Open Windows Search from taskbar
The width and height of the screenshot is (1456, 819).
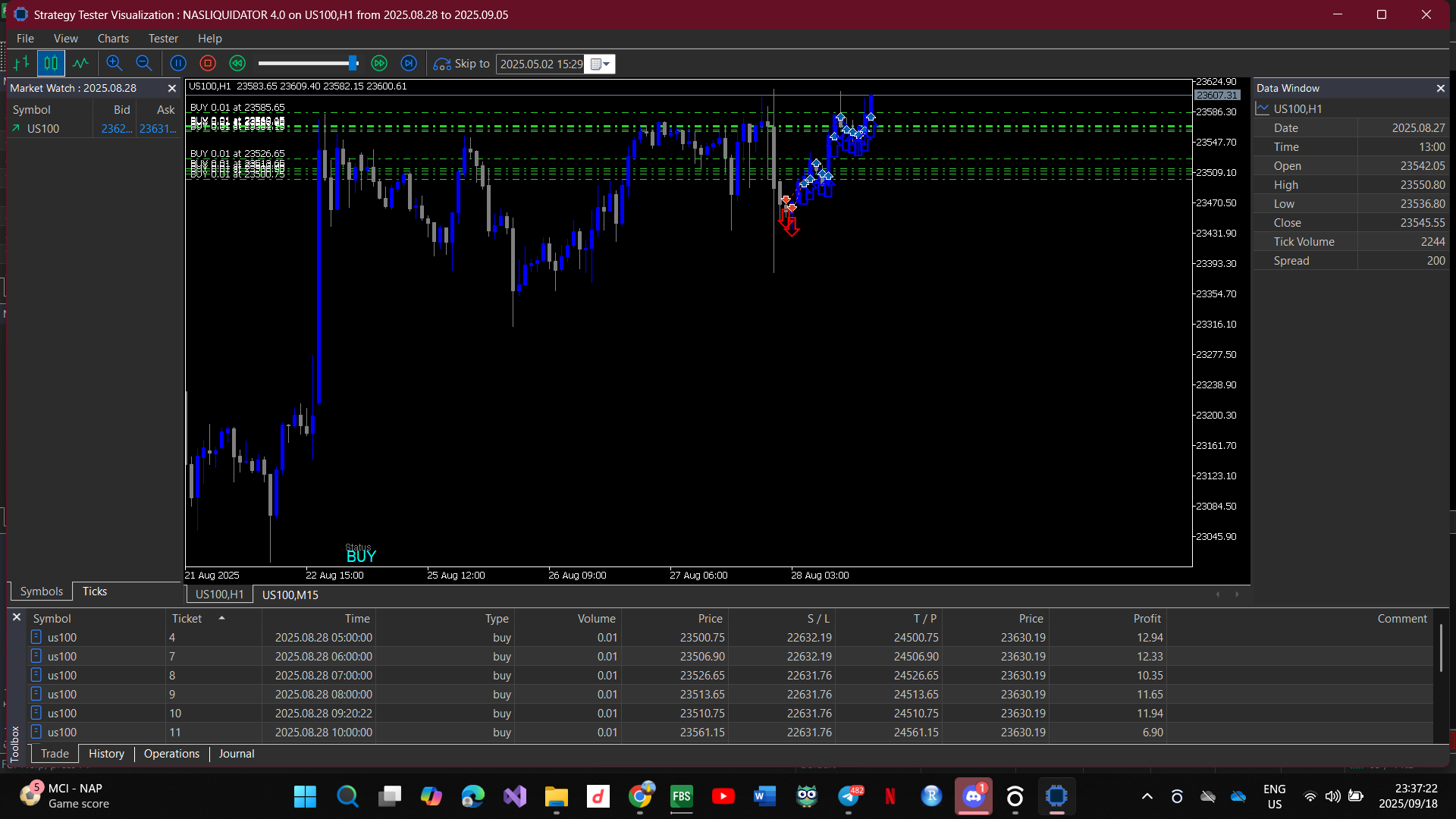point(347,796)
